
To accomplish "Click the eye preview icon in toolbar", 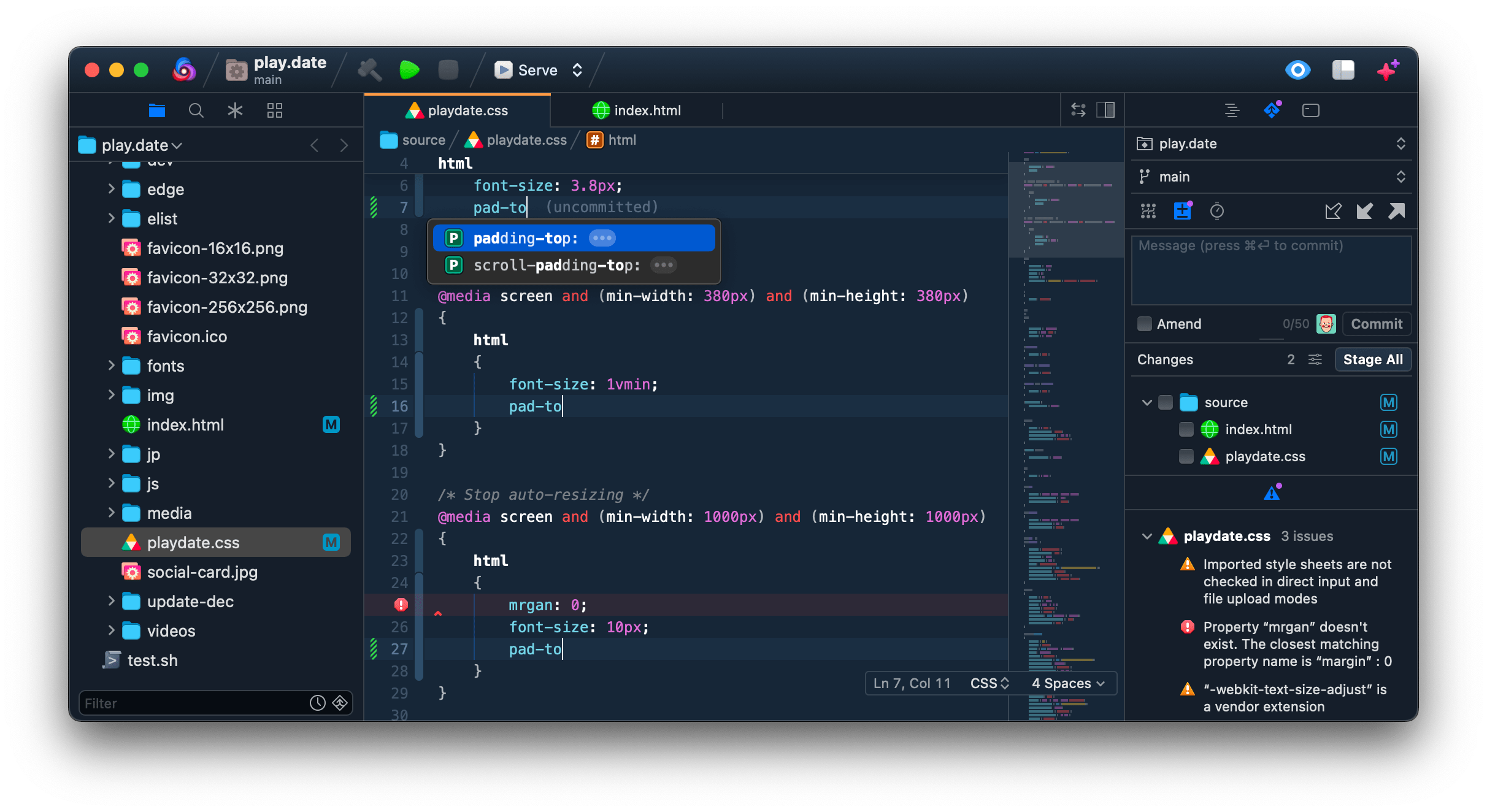I will tap(1297, 70).
